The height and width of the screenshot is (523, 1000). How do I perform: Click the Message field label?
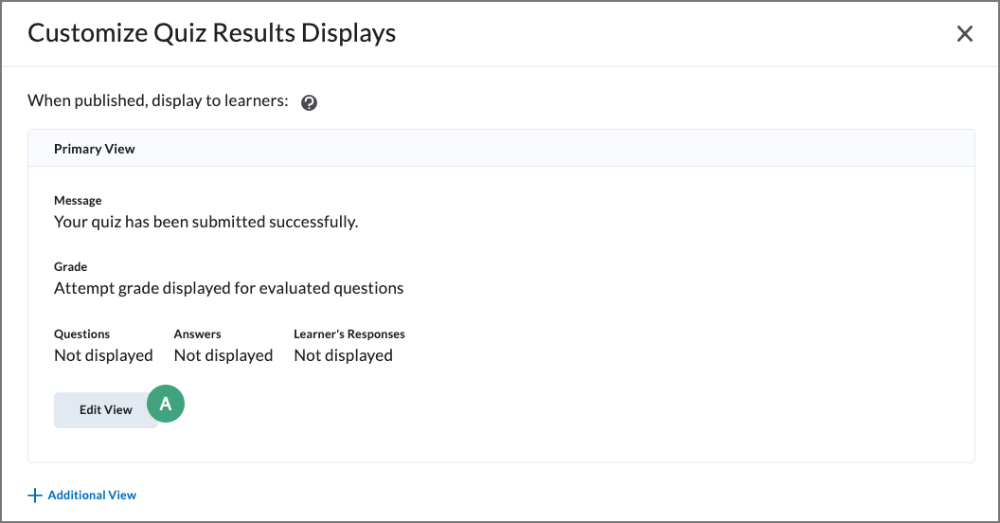point(78,201)
